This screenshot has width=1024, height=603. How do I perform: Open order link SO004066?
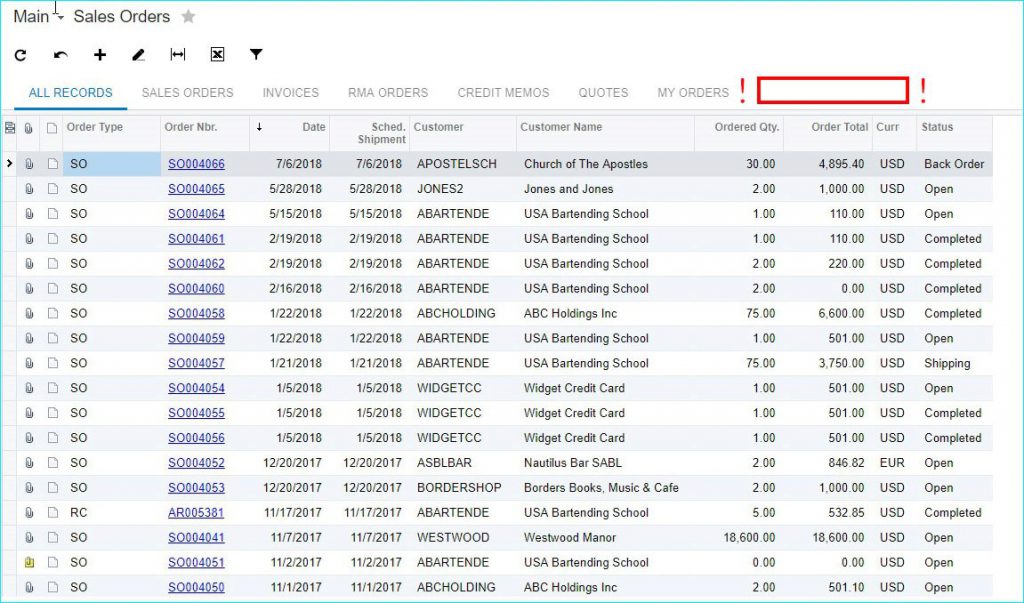pyautogui.click(x=197, y=164)
